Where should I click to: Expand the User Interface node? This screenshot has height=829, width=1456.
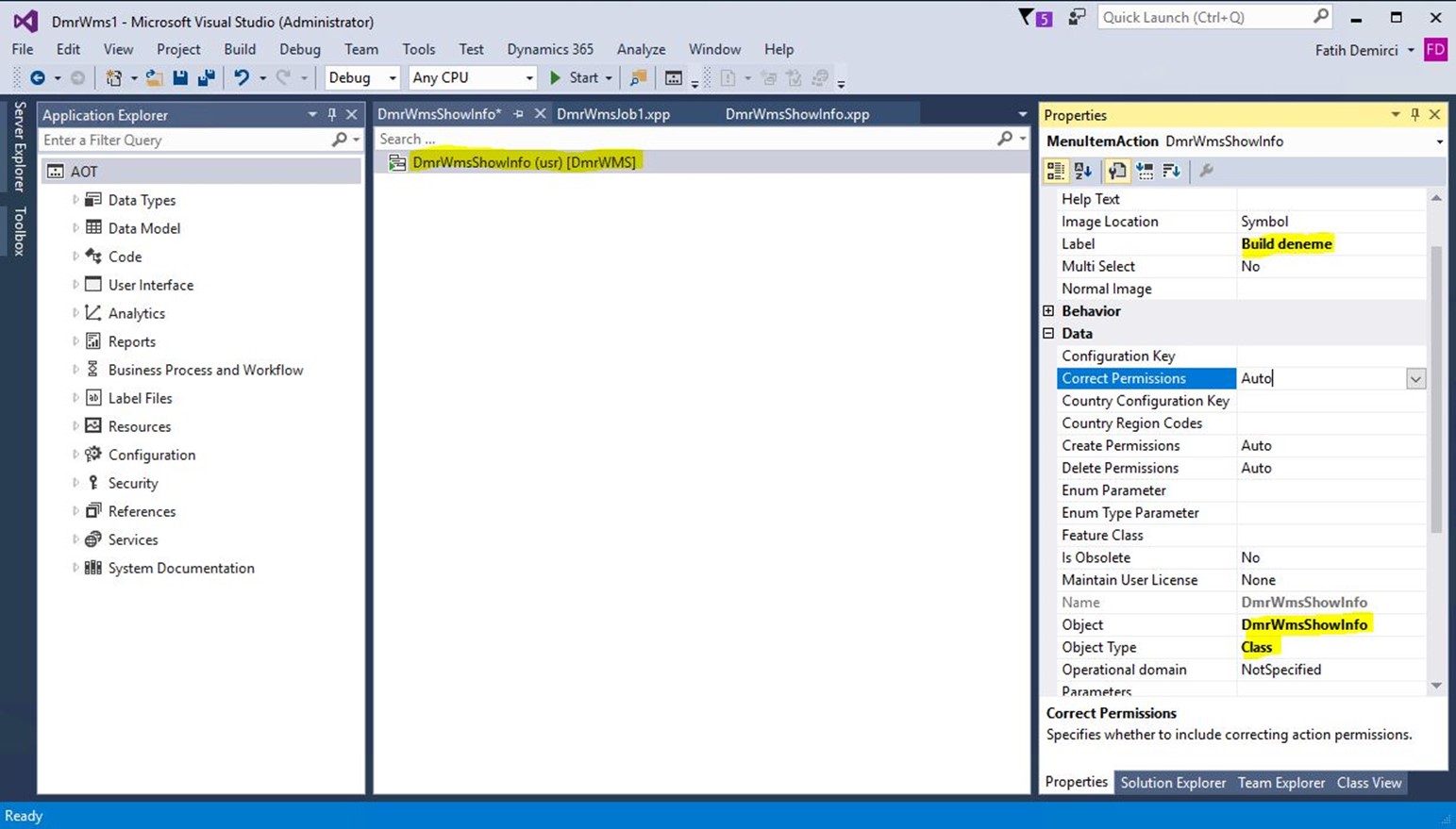tap(75, 285)
